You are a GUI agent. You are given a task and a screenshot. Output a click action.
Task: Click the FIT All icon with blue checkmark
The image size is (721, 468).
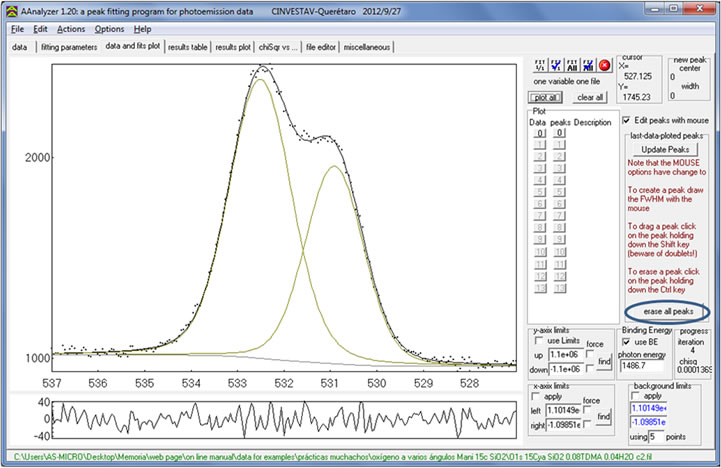click(588, 65)
